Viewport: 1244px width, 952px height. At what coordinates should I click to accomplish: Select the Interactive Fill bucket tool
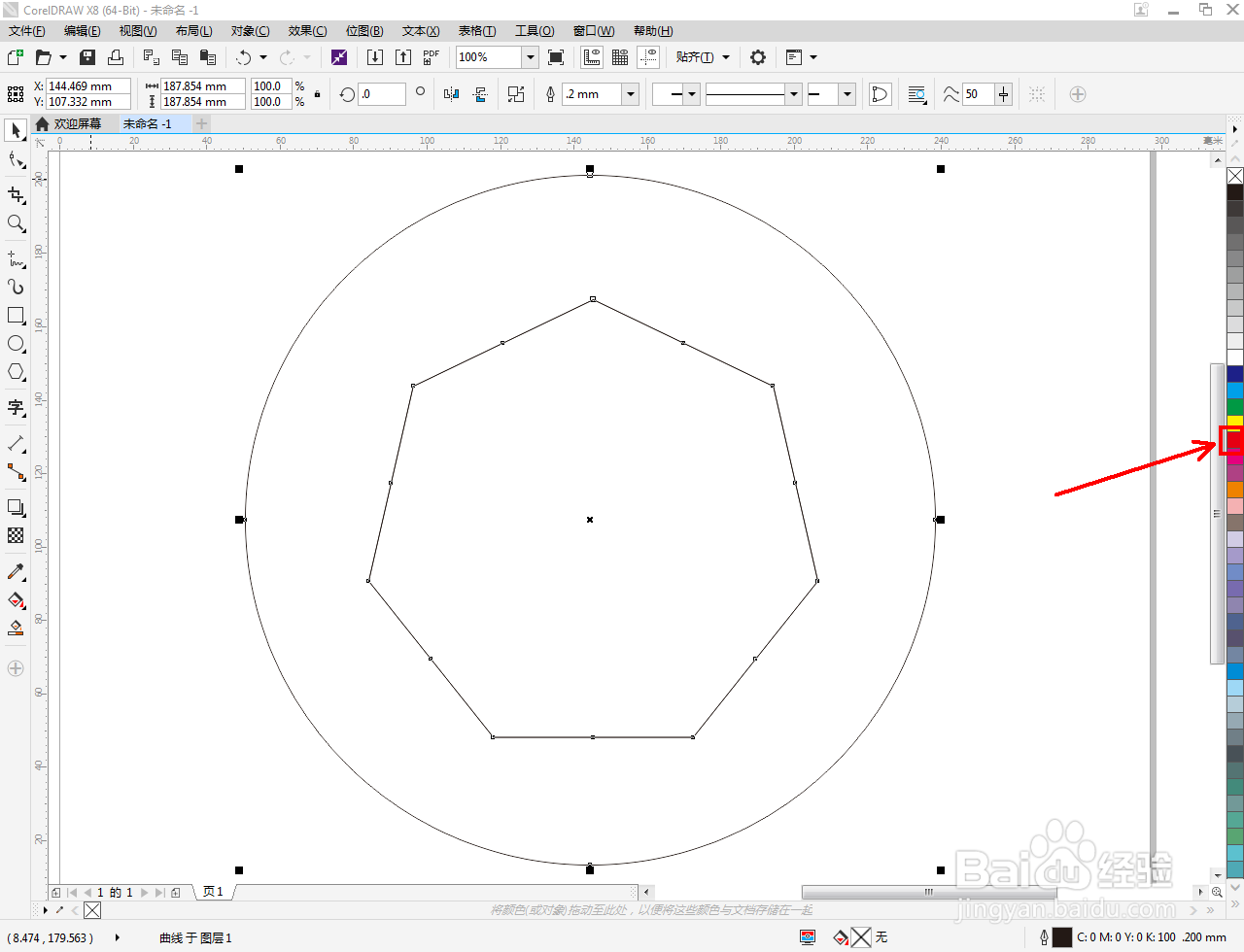pos(16,599)
